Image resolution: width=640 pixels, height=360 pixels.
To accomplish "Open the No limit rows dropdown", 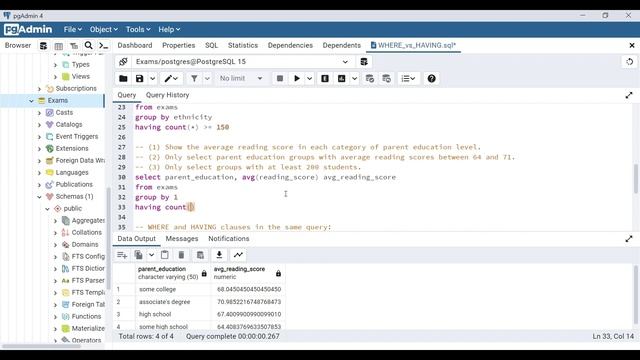I will [x=241, y=78].
